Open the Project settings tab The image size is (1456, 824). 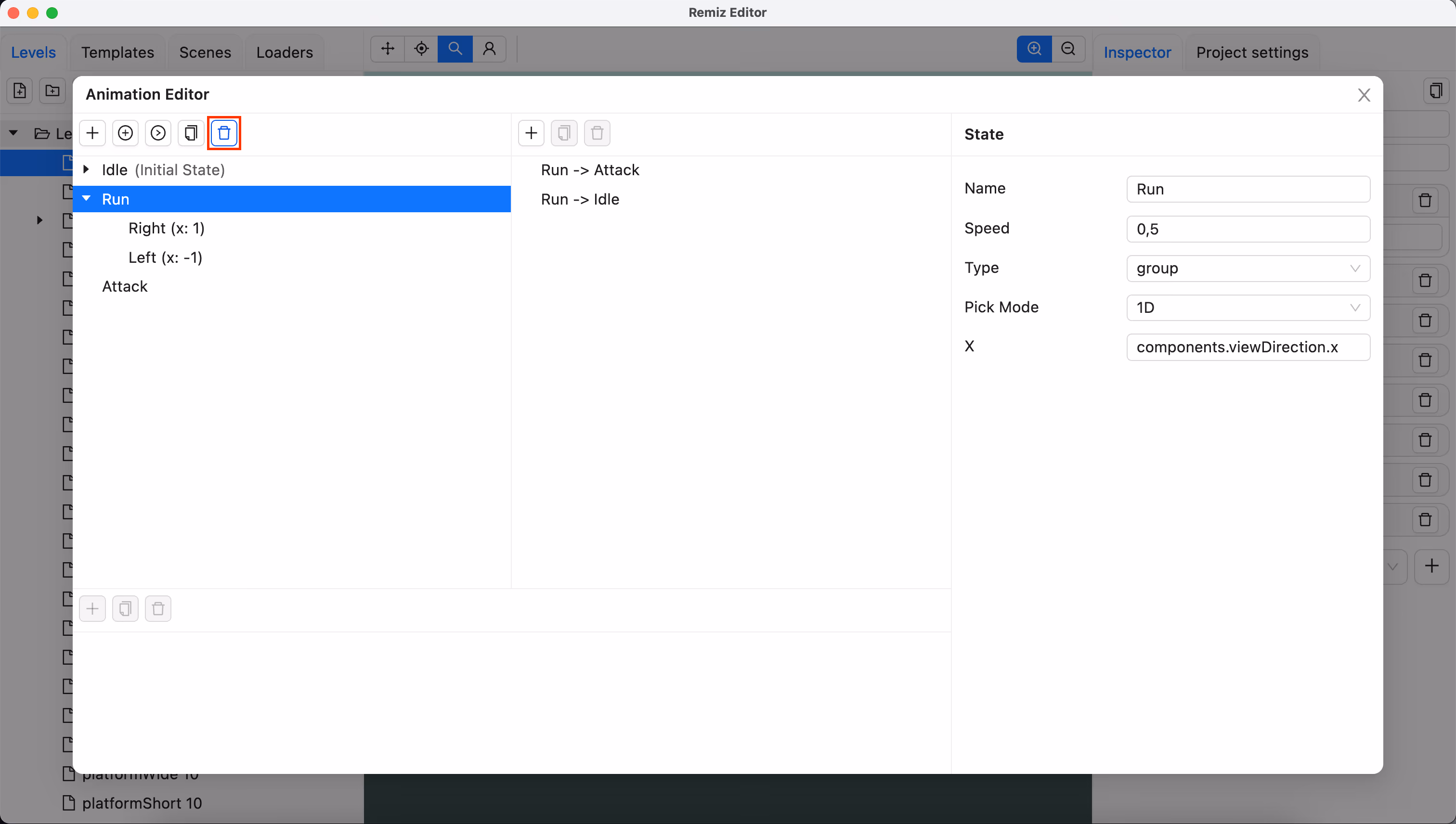click(1252, 52)
